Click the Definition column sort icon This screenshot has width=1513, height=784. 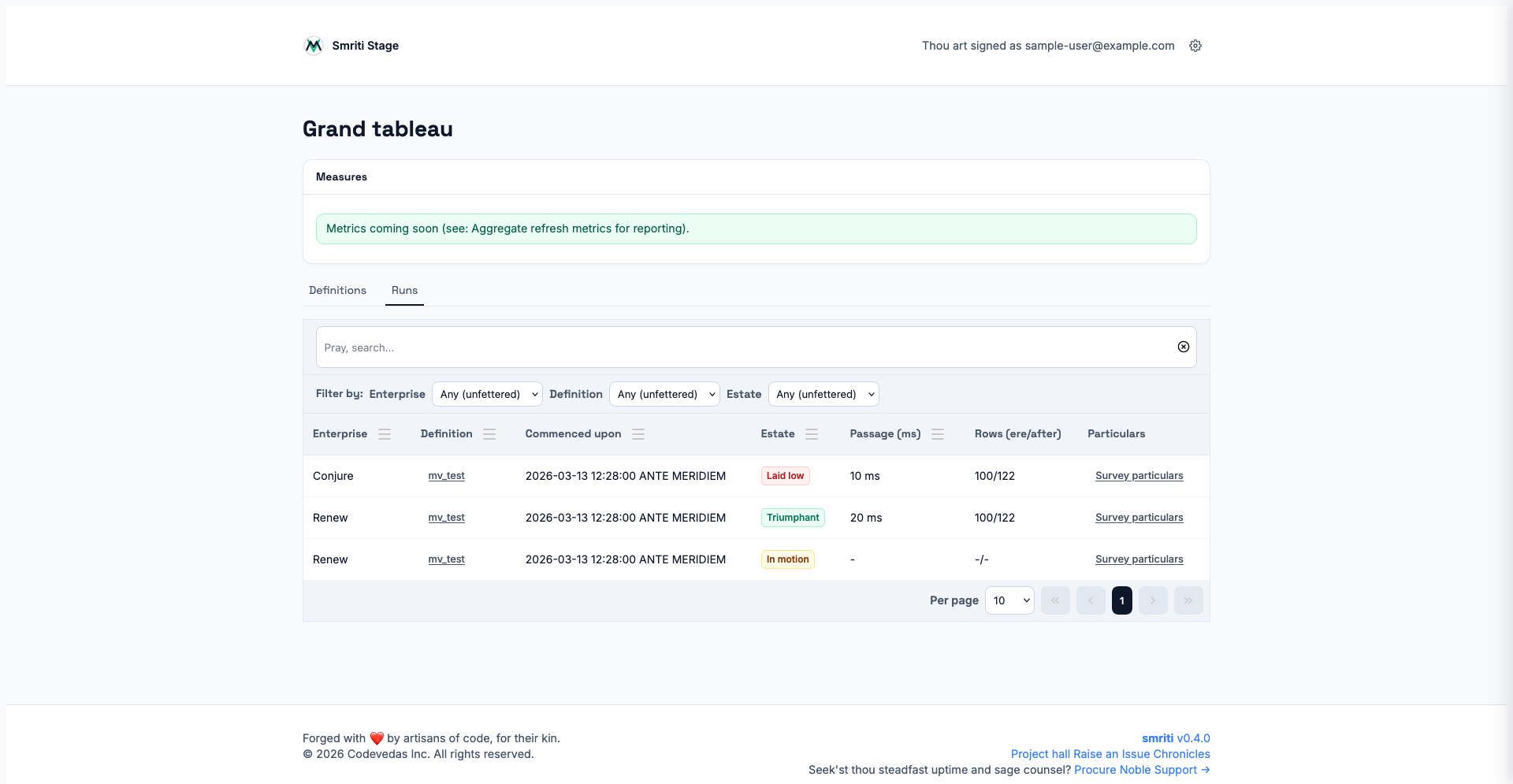tap(489, 434)
